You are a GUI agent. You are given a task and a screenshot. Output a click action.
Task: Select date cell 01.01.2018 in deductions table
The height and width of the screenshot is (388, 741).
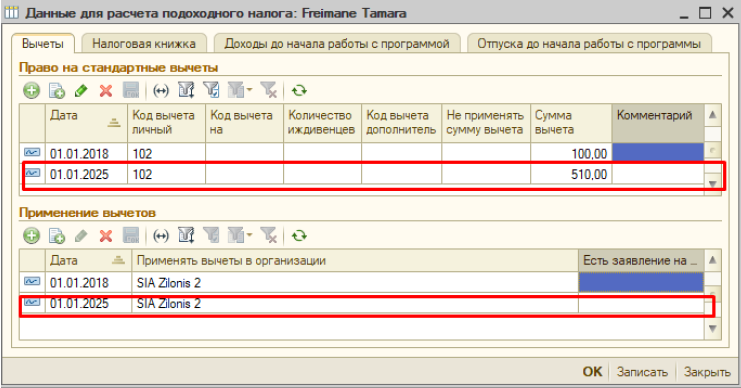86,153
